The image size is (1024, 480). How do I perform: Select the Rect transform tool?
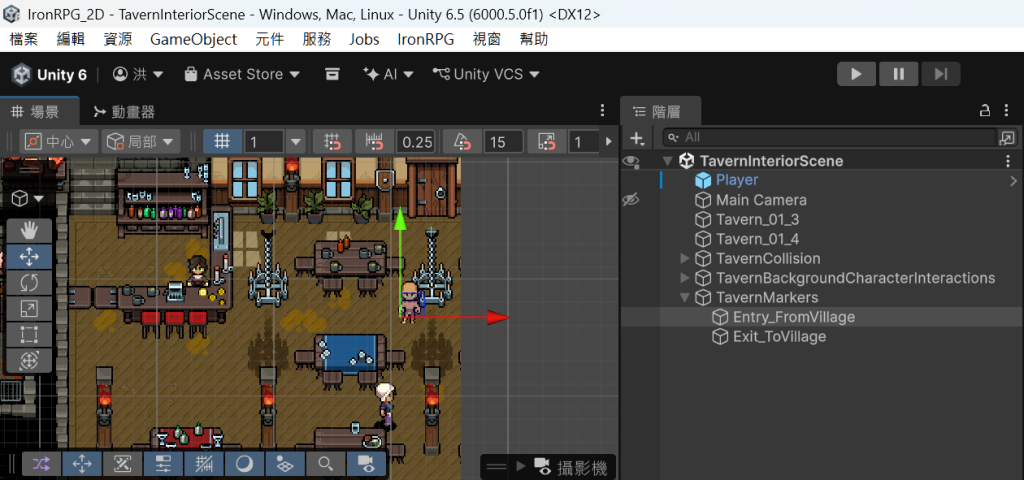29,334
